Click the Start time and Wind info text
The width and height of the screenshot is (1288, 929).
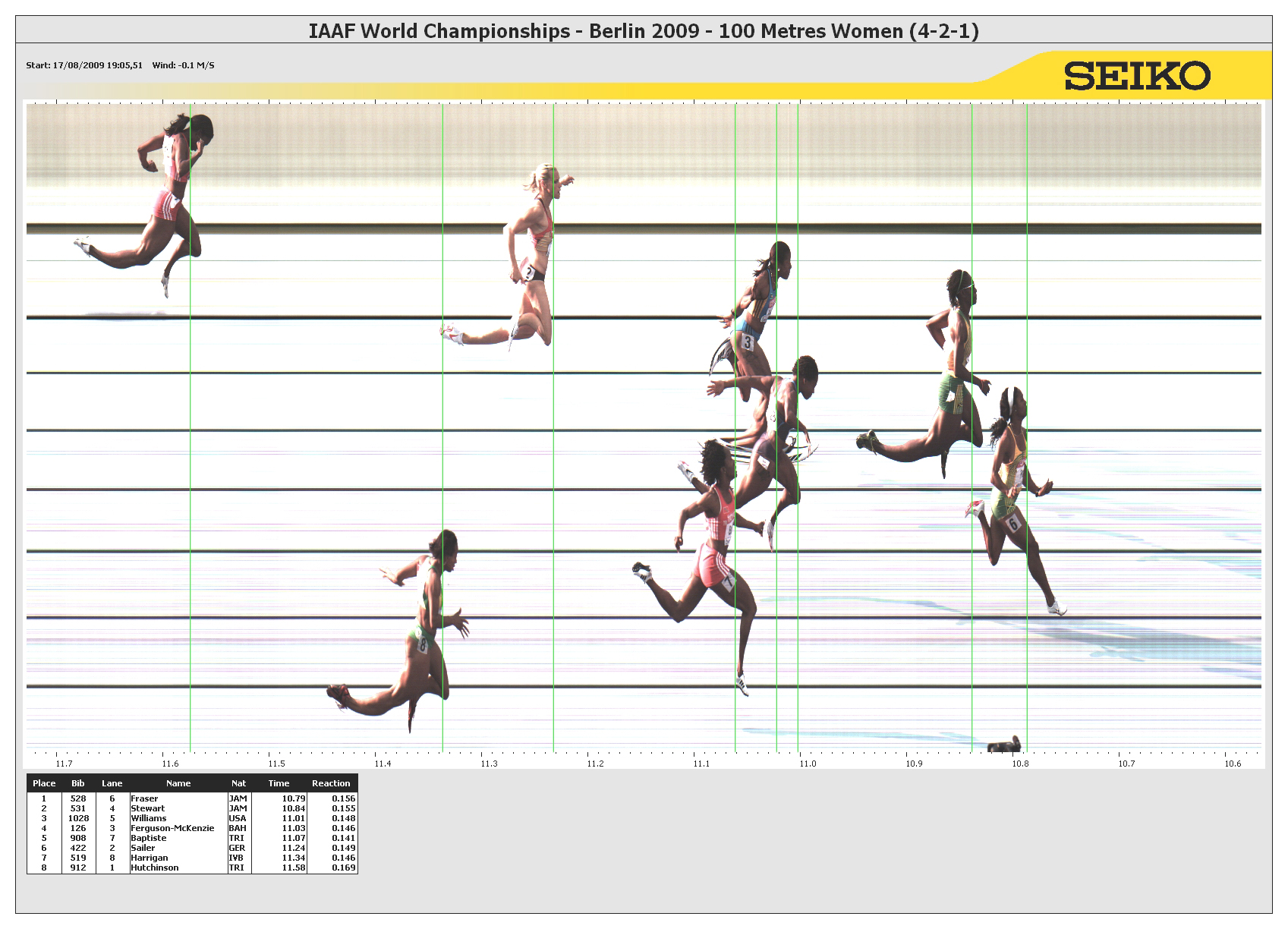pyautogui.click(x=120, y=65)
